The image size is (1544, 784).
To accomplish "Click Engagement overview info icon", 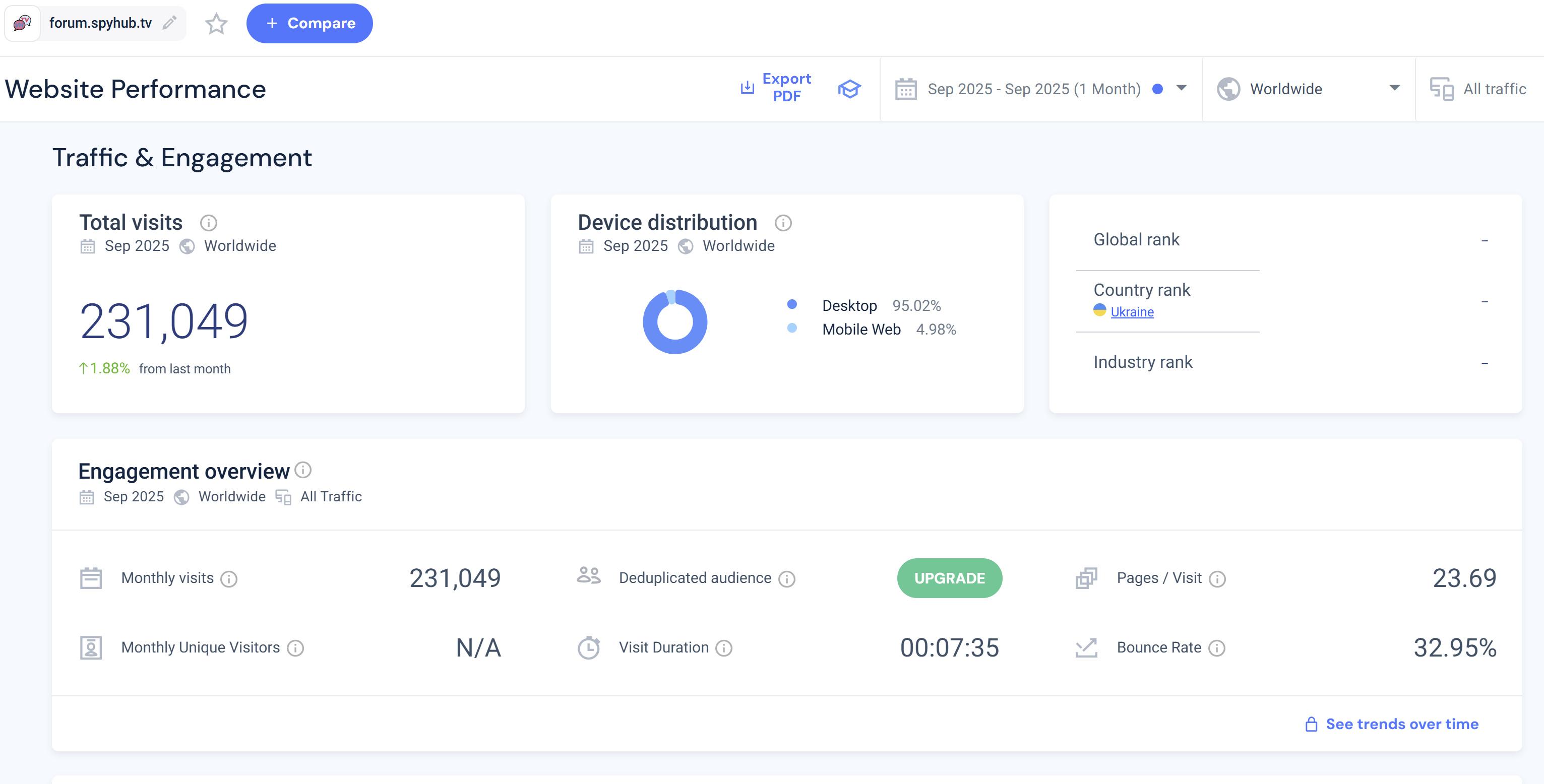I will coord(303,470).
